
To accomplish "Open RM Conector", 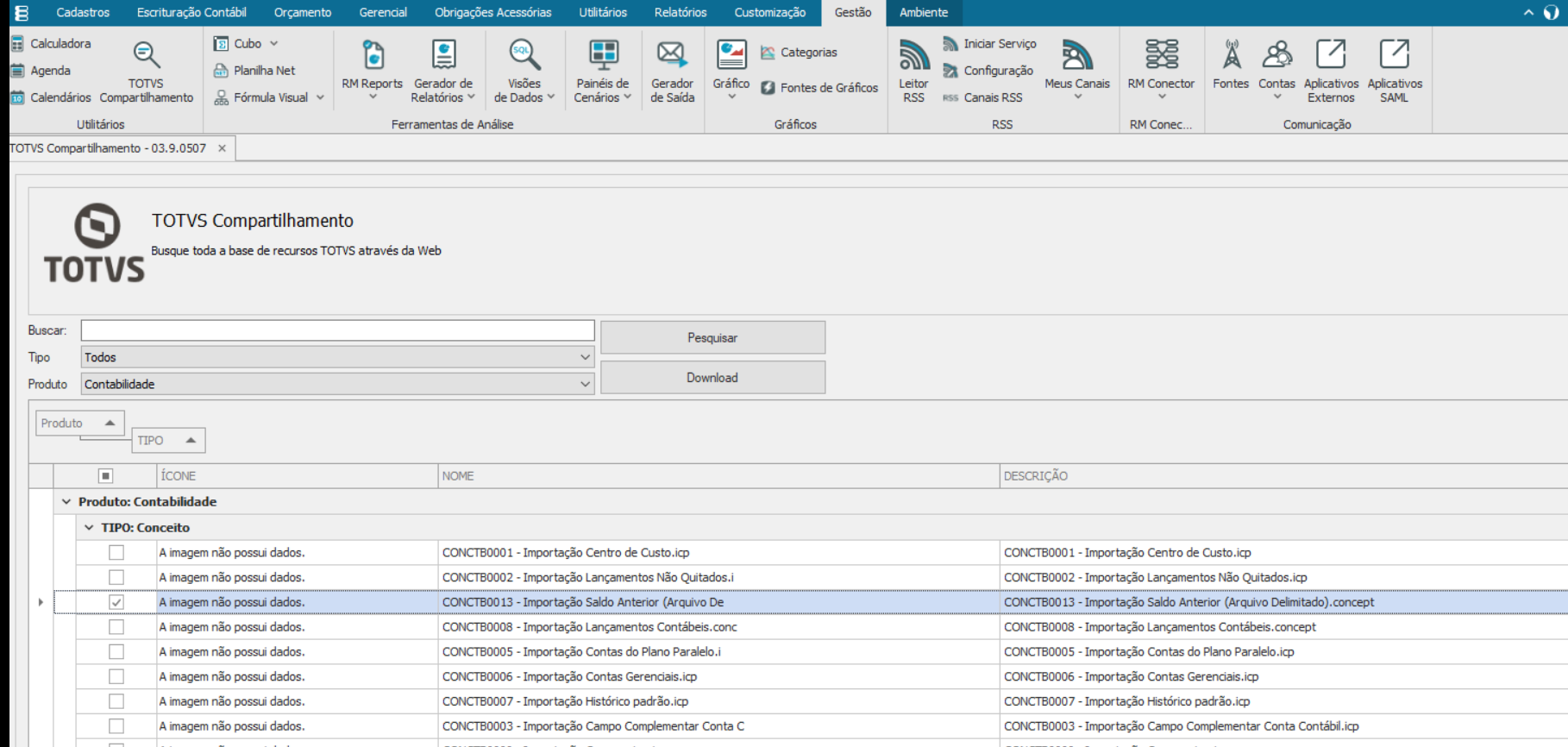I will [x=1161, y=69].
